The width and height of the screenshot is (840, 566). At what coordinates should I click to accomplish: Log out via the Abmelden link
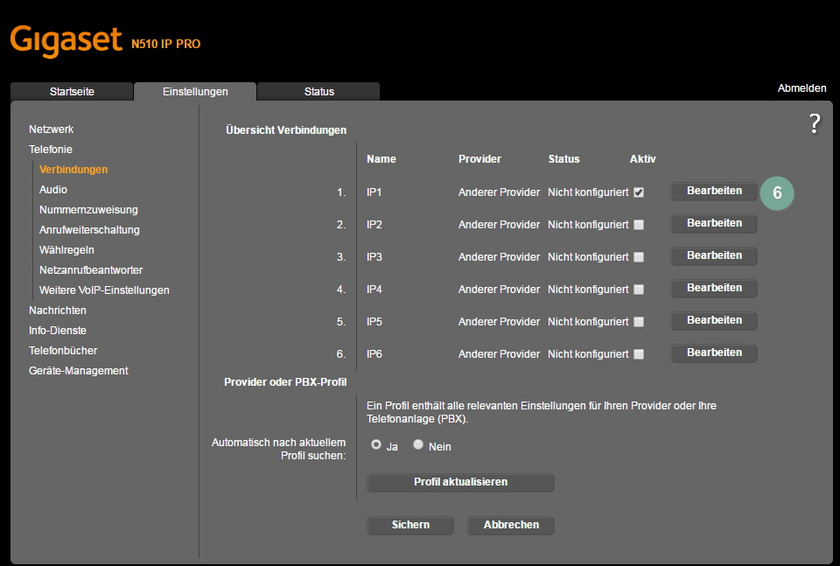(x=801, y=88)
